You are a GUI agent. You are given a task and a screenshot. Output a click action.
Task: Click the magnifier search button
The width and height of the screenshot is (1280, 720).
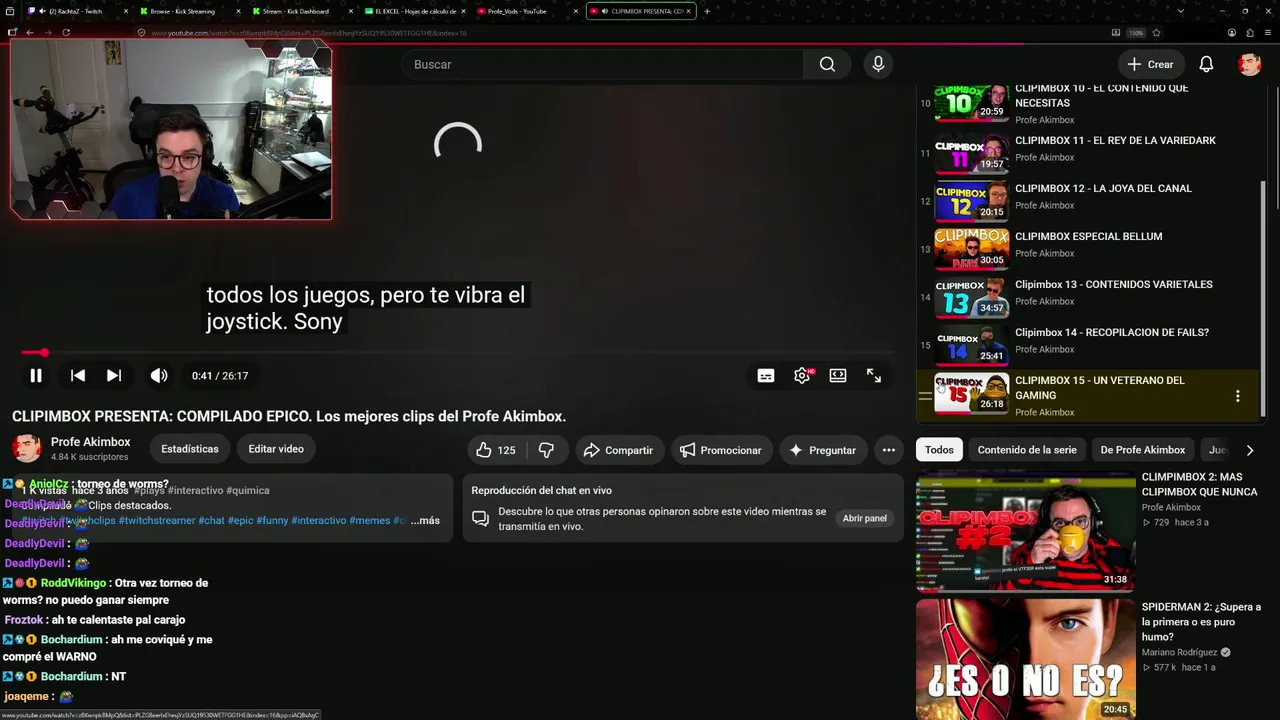pos(827,64)
